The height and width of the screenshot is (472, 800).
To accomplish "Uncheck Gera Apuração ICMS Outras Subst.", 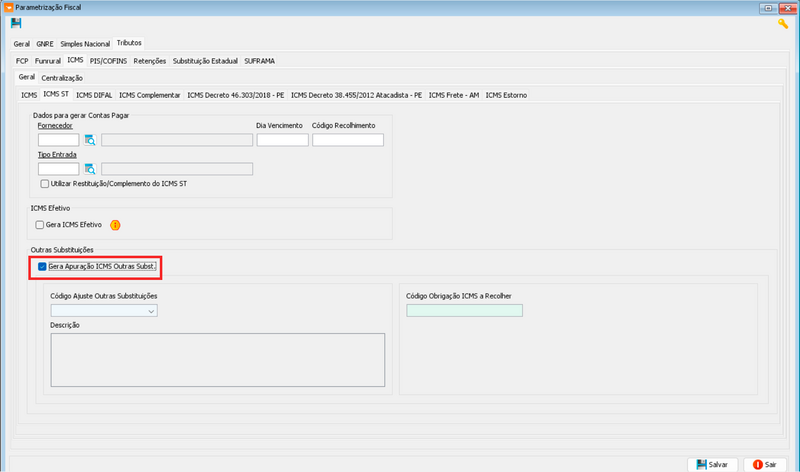I will pyautogui.click(x=41, y=267).
